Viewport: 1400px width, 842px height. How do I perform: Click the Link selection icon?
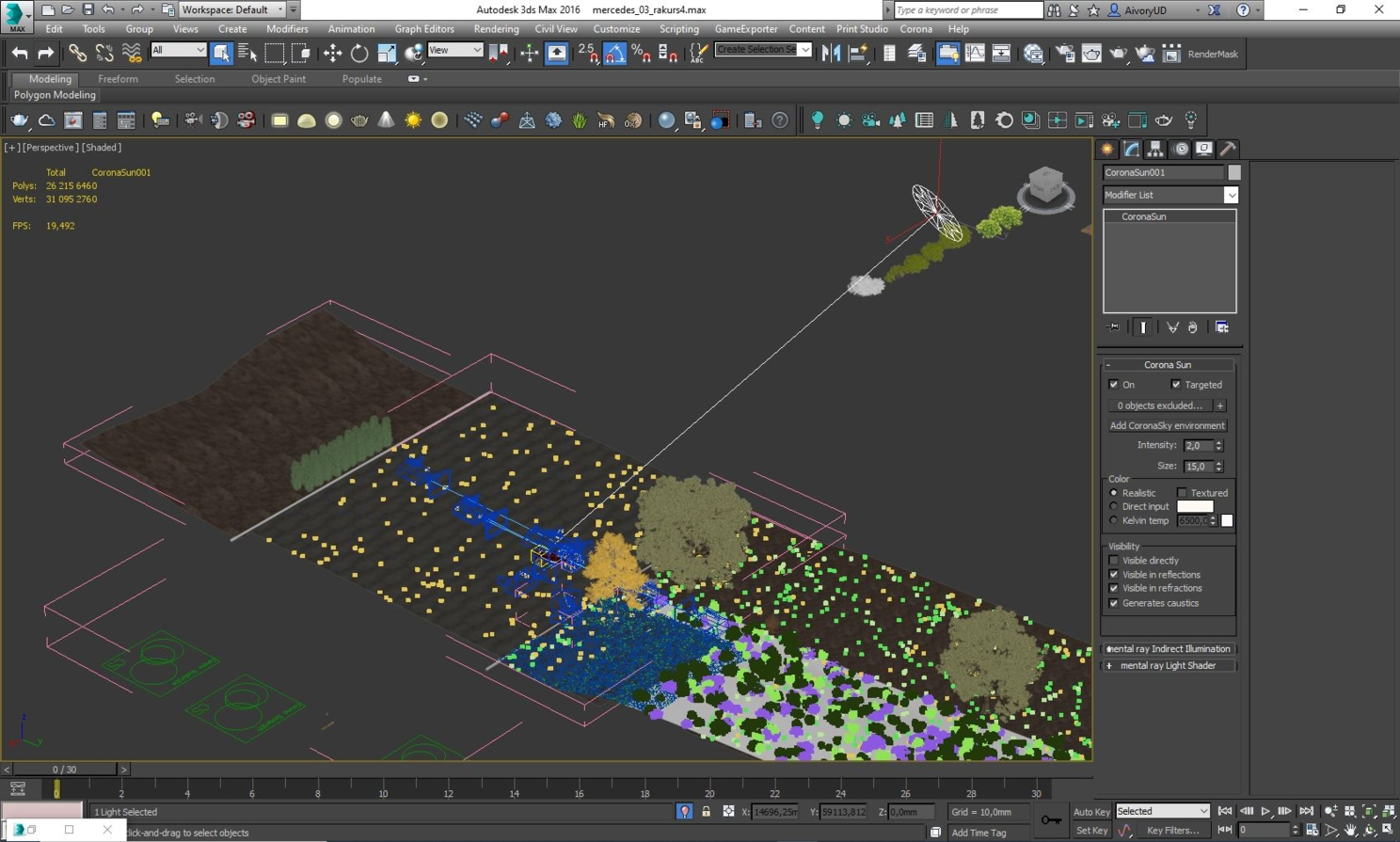[77, 54]
